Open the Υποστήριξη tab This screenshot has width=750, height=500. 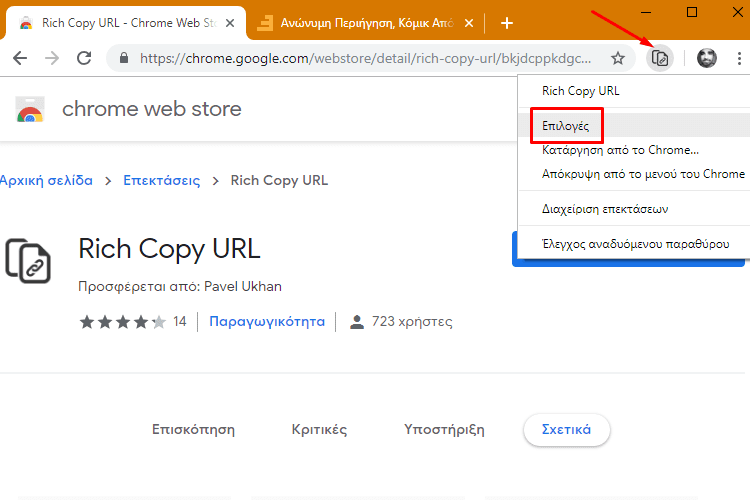(444, 430)
